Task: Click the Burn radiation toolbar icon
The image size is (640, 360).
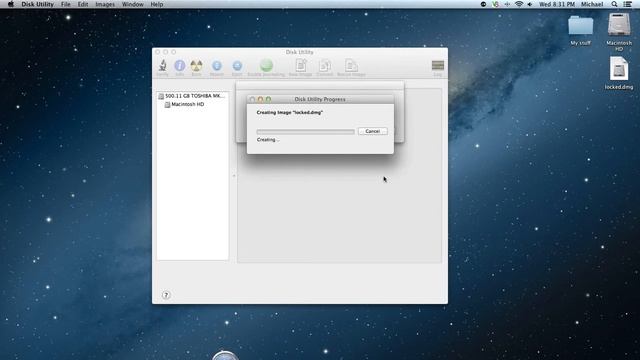Action: pos(196,66)
